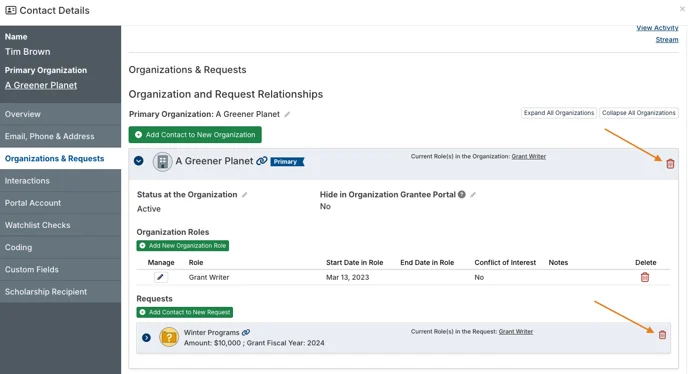The height and width of the screenshot is (374, 688).
Task: Expand the Winter Programs request row
Action: click(x=147, y=338)
